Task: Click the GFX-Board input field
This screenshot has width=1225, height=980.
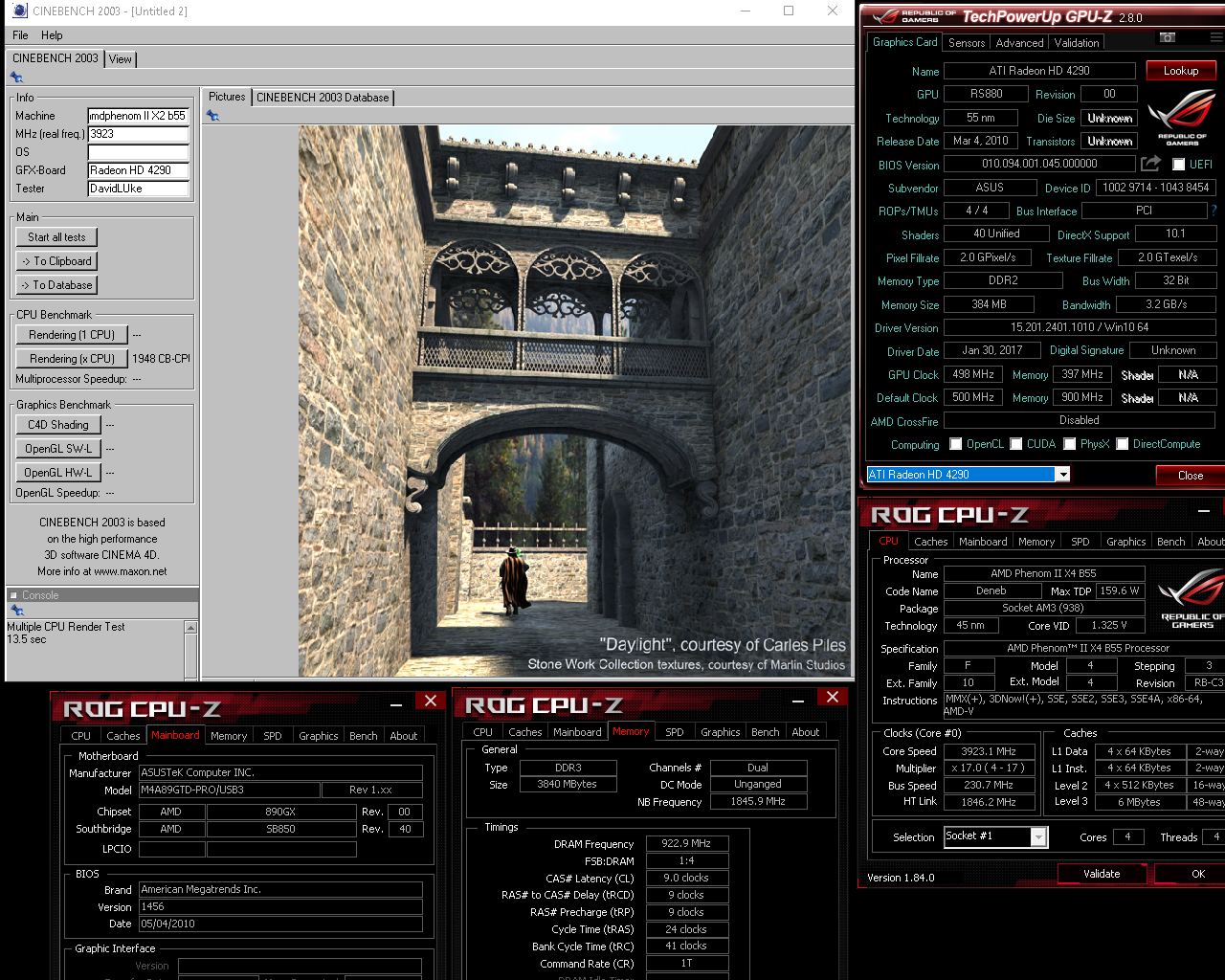Action: click(x=138, y=170)
